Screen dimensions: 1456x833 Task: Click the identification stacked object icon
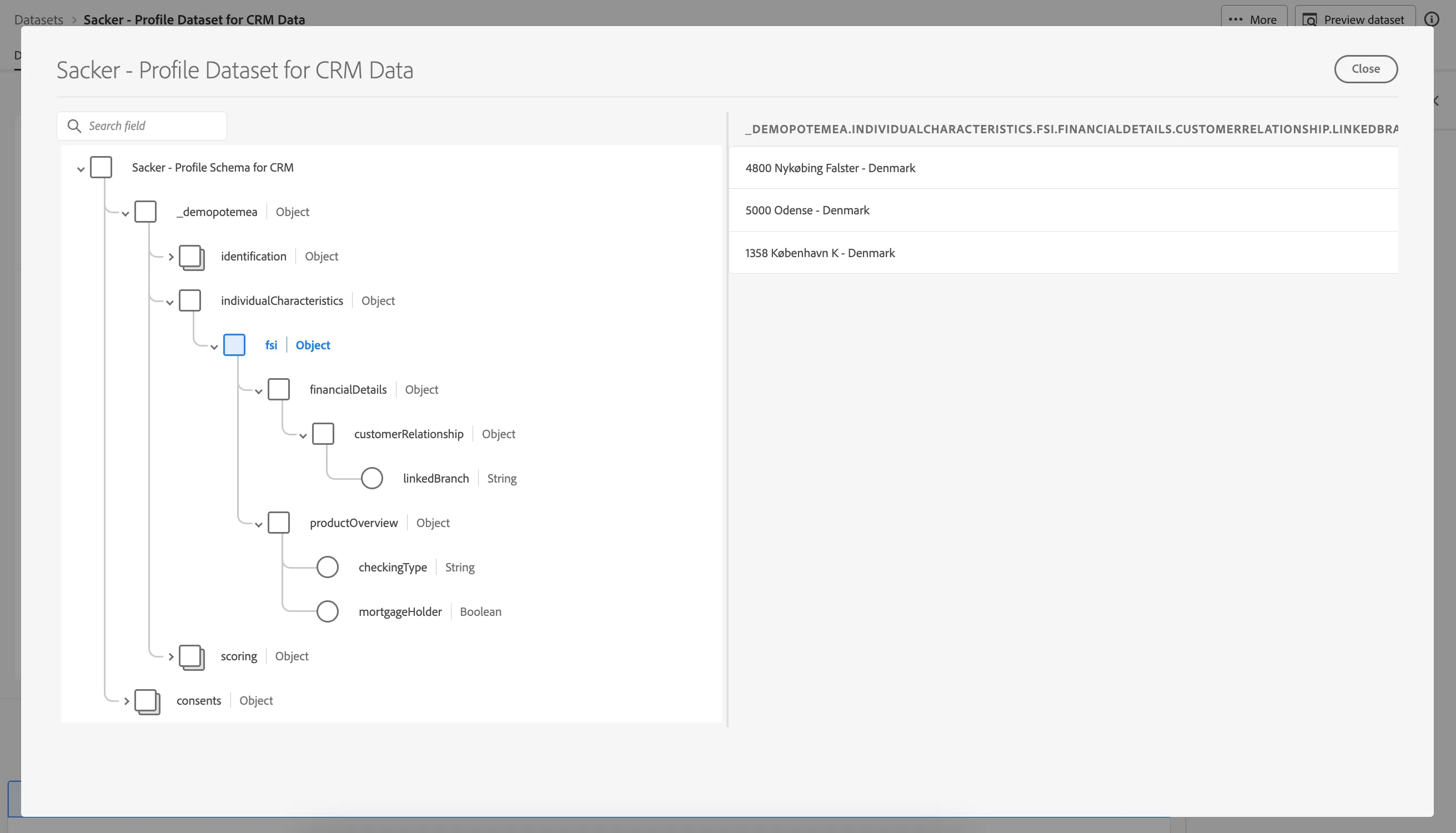click(192, 258)
